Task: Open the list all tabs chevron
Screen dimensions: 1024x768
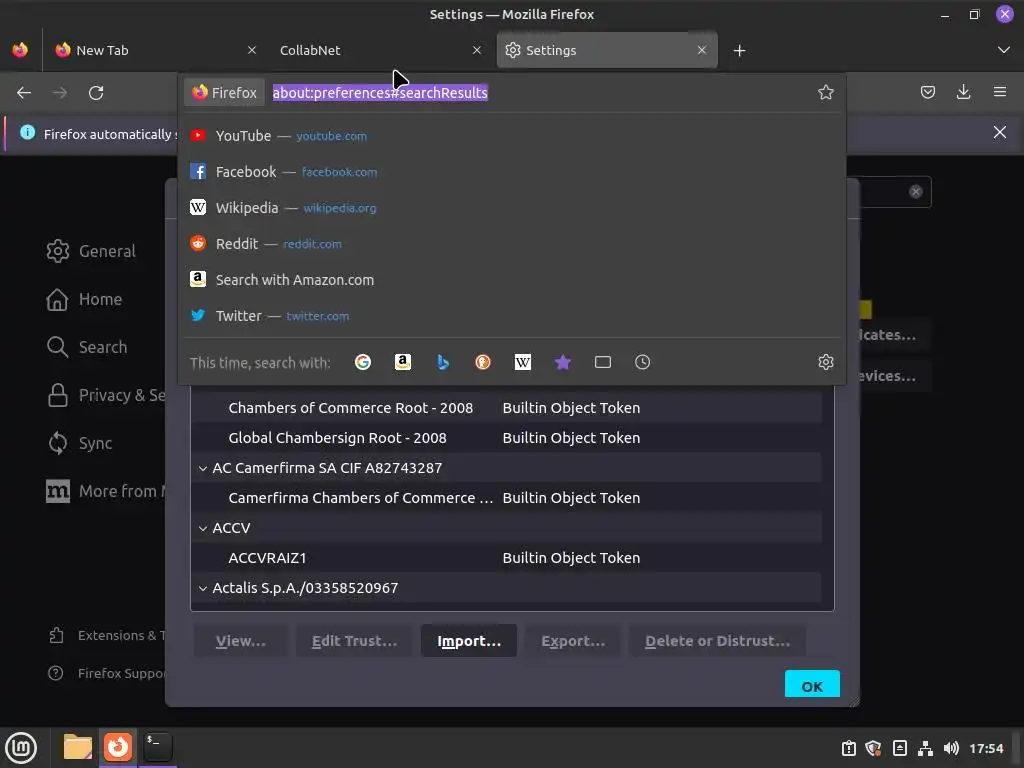Action: (x=1004, y=50)
